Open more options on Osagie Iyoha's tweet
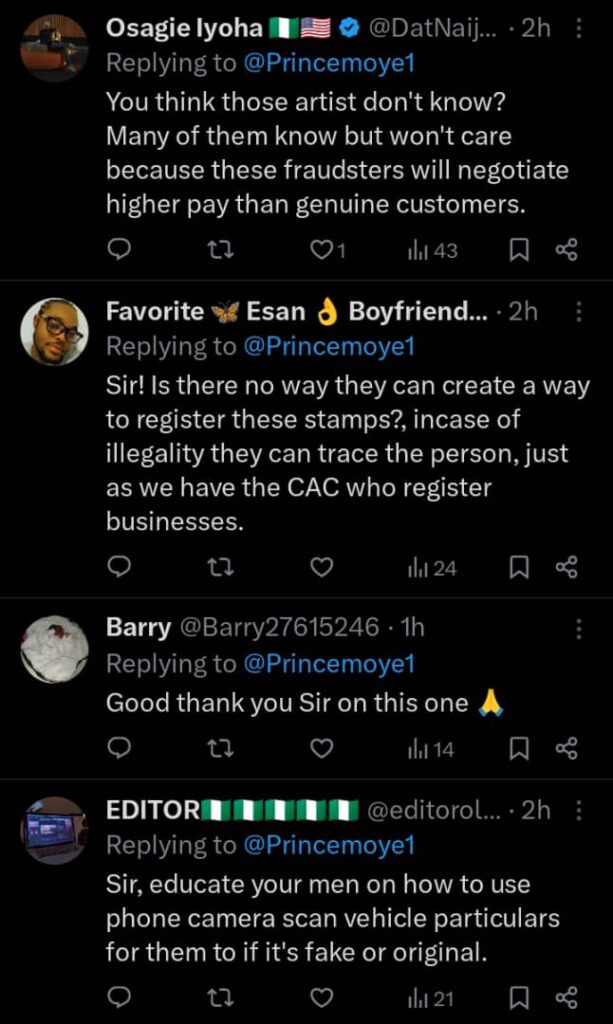613x1024 pixels. 578,28
